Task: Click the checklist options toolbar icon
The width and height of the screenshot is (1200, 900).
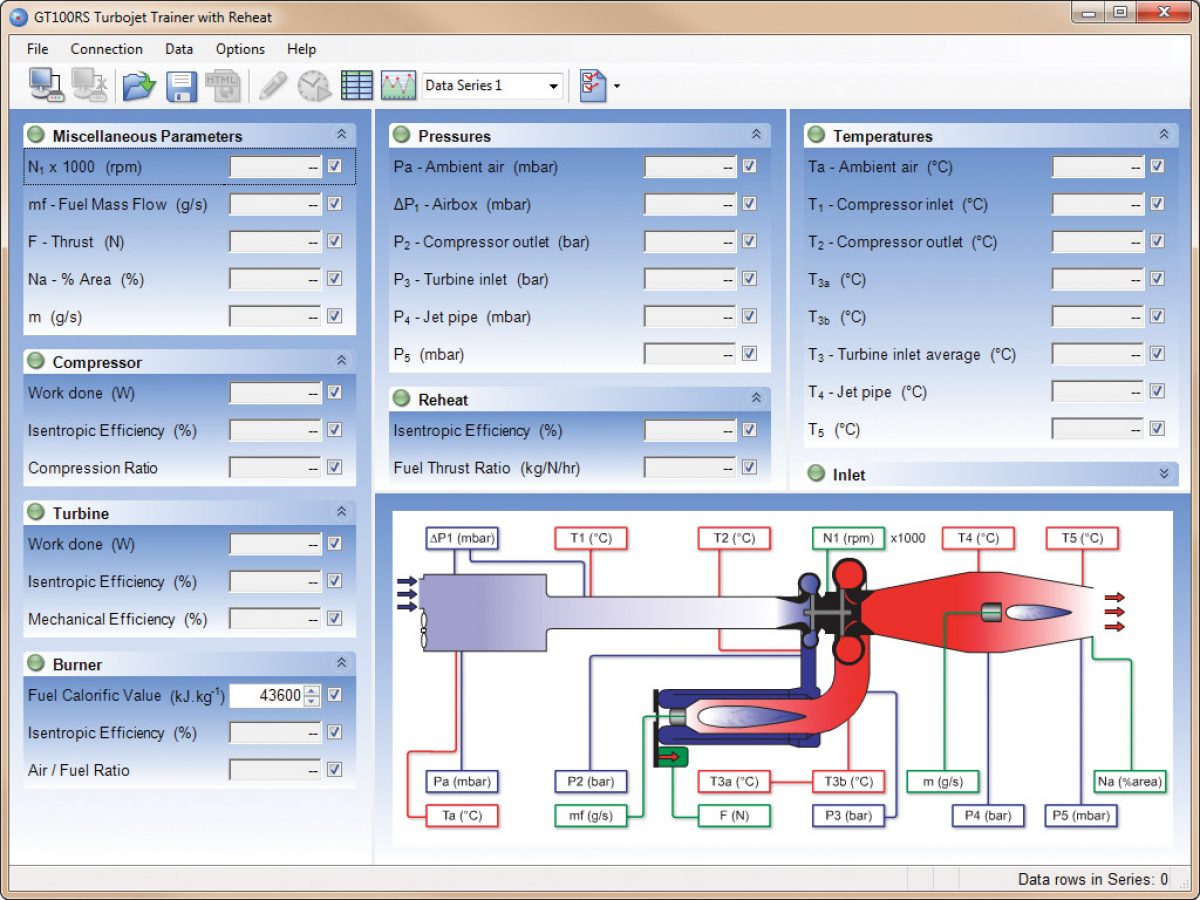Action: point(592,86)
